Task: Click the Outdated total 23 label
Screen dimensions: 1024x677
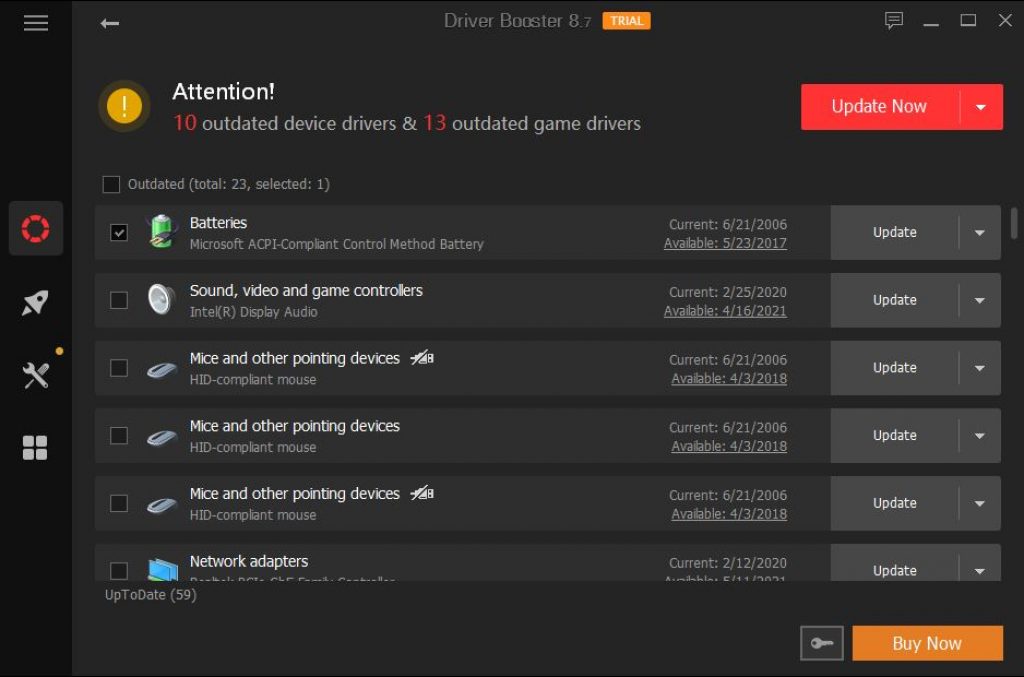Action: pyautogui.click(x=229, y=184)
